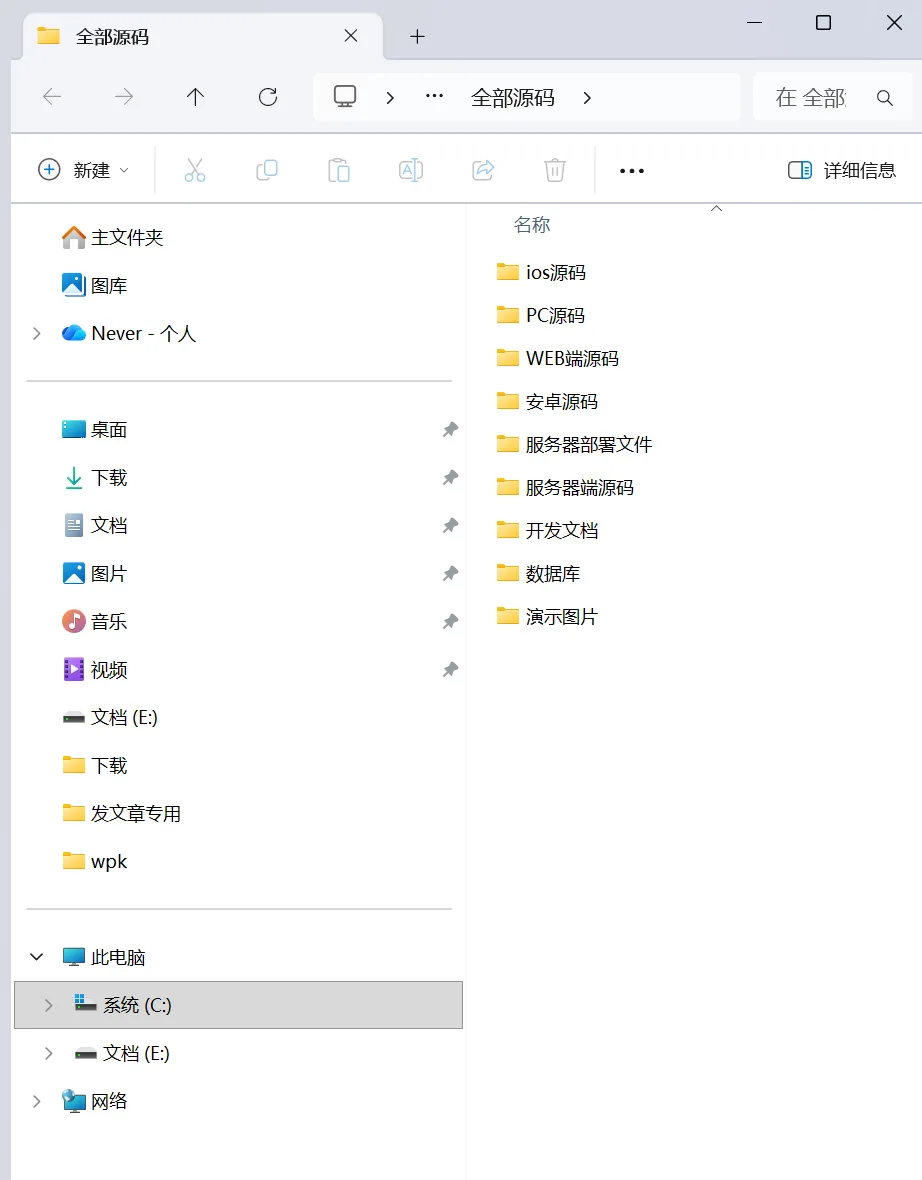
Task: Open 音乐 quick access folder
Action: click(94, 622)
